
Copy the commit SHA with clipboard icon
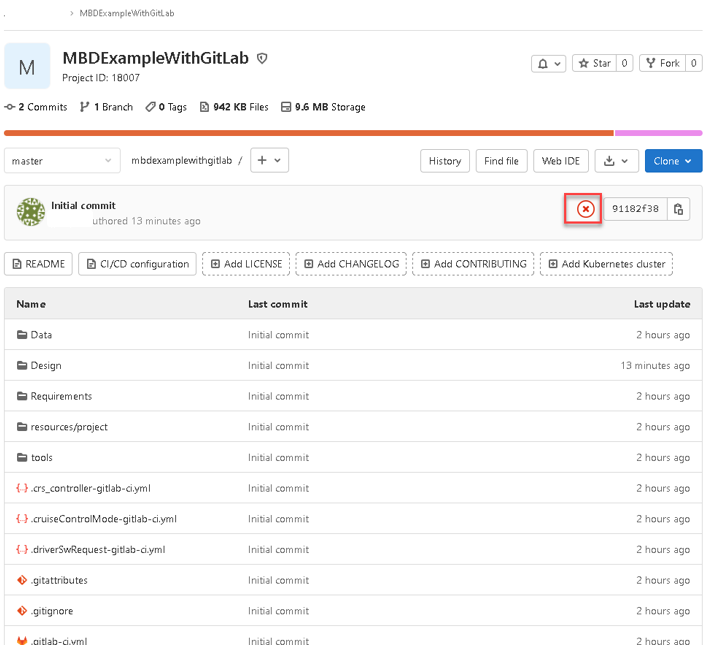[x=678, y=209]
